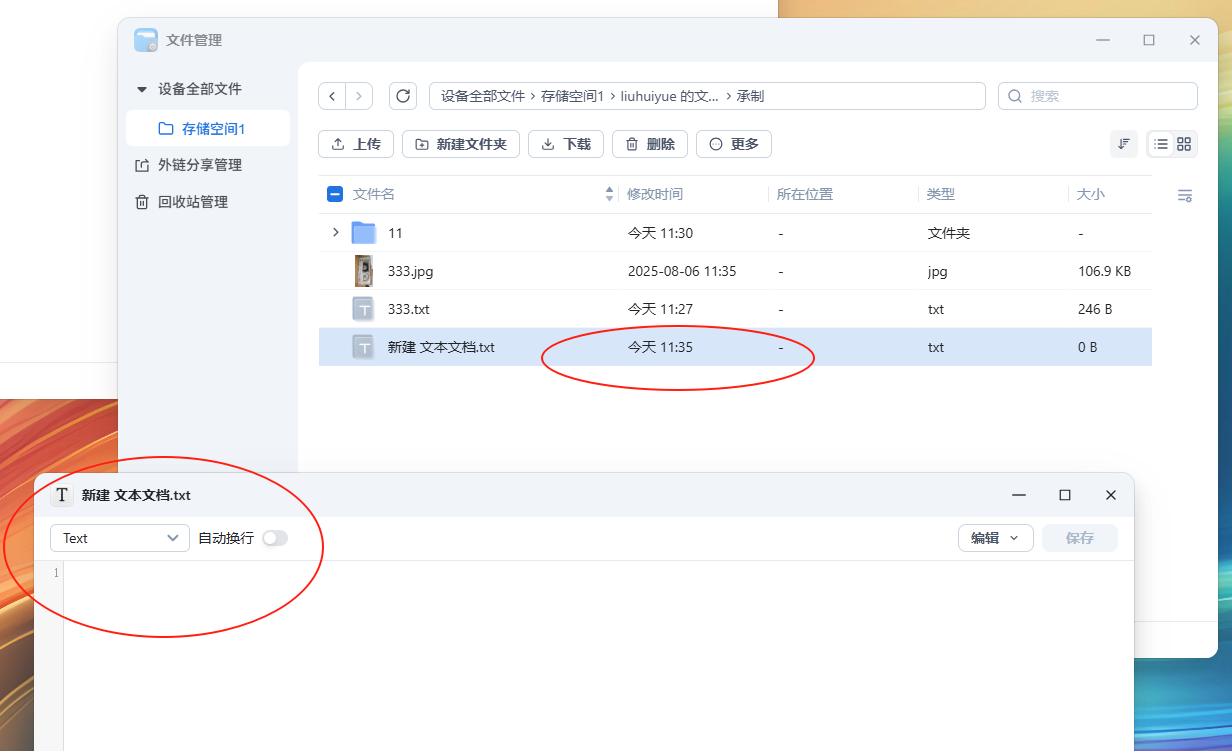Click the 上传 upload button
The height and width of the screenshot is (751, 1232).
tap(356, 144)
